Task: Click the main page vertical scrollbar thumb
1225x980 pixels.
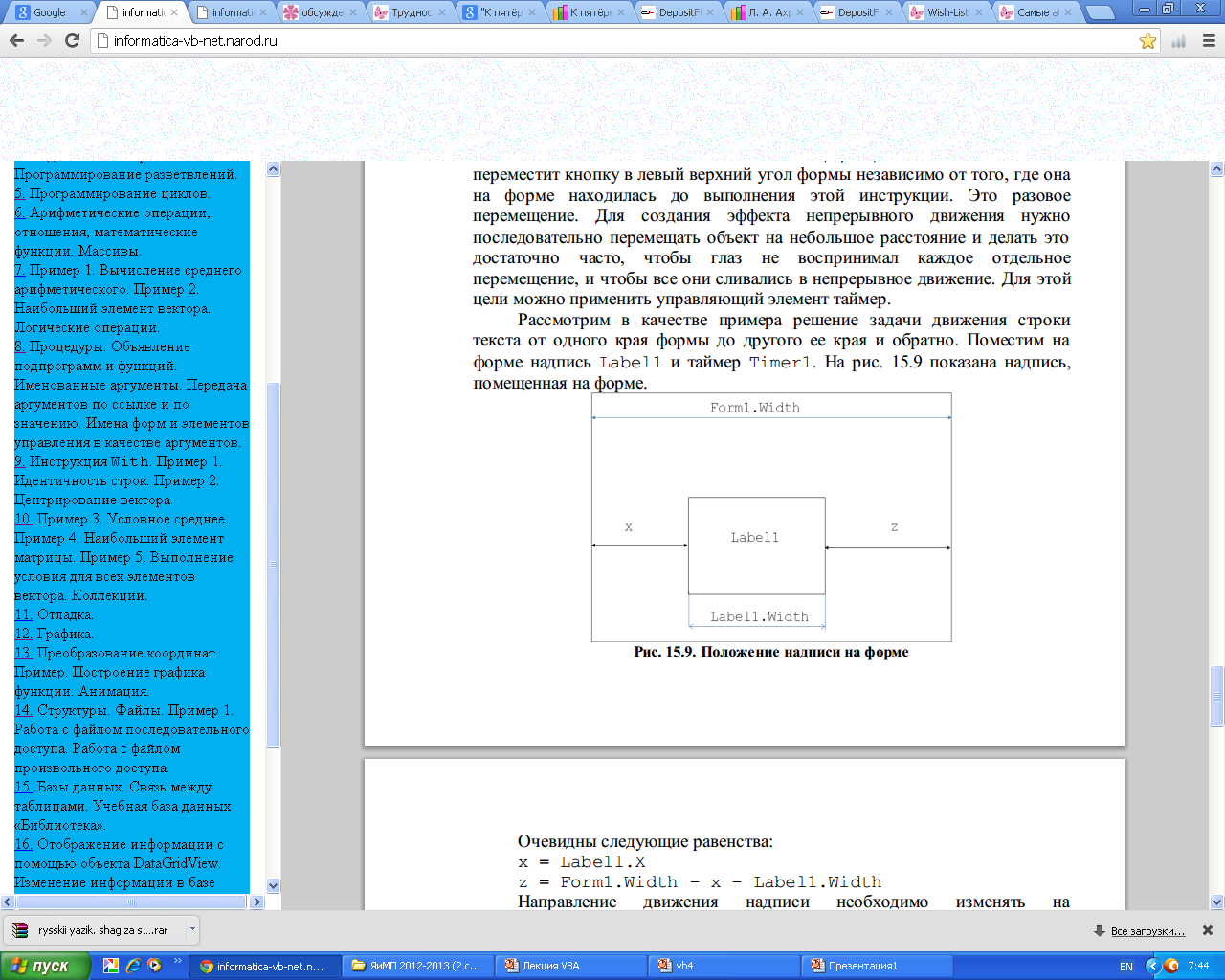Action: point(1217,696)
